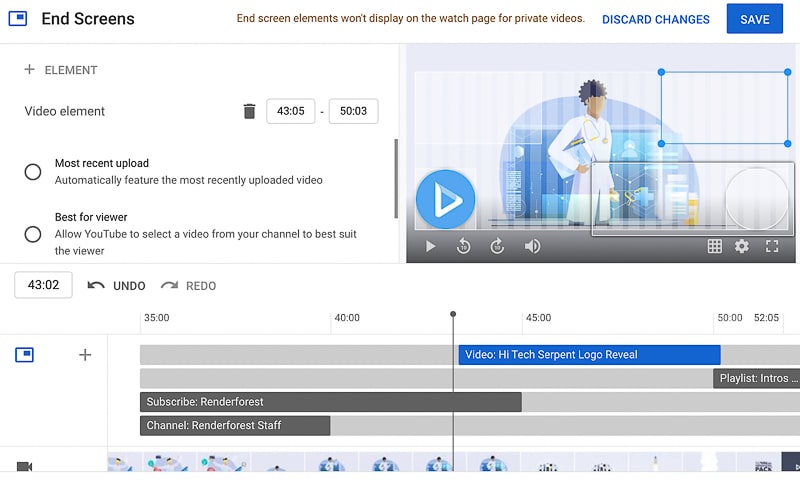Edit the current time field 43:02
The height and width of the screenshot is (483, 800).
43,285
